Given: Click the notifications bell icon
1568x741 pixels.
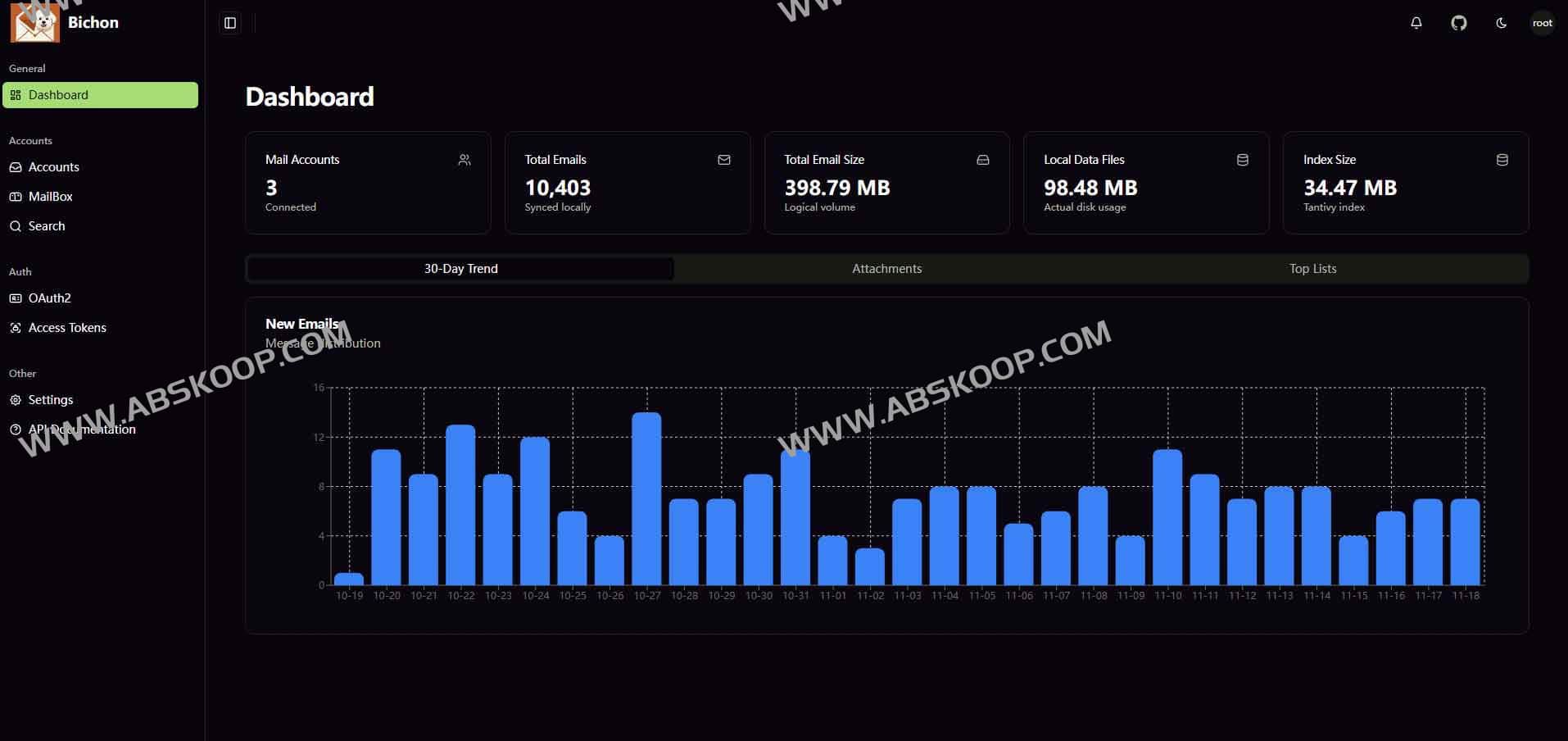Looking at the screenshot, I should (x=1416, y=23).
